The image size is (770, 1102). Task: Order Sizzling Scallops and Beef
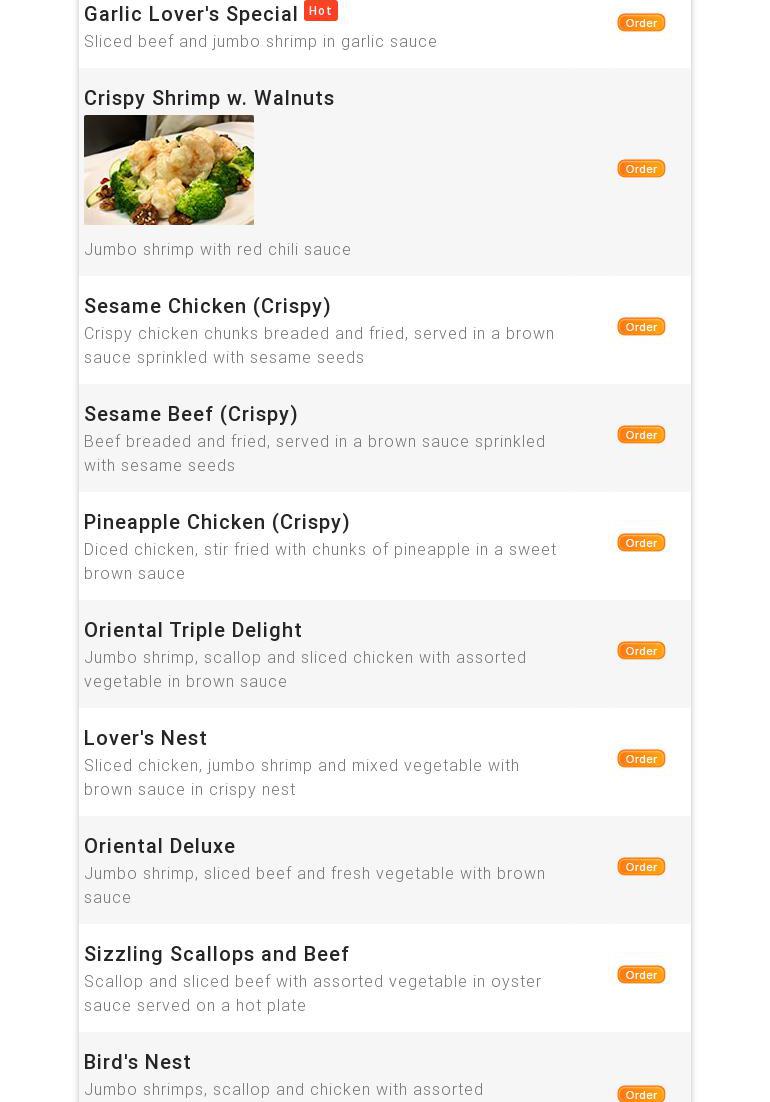click(x=641, y=975)
